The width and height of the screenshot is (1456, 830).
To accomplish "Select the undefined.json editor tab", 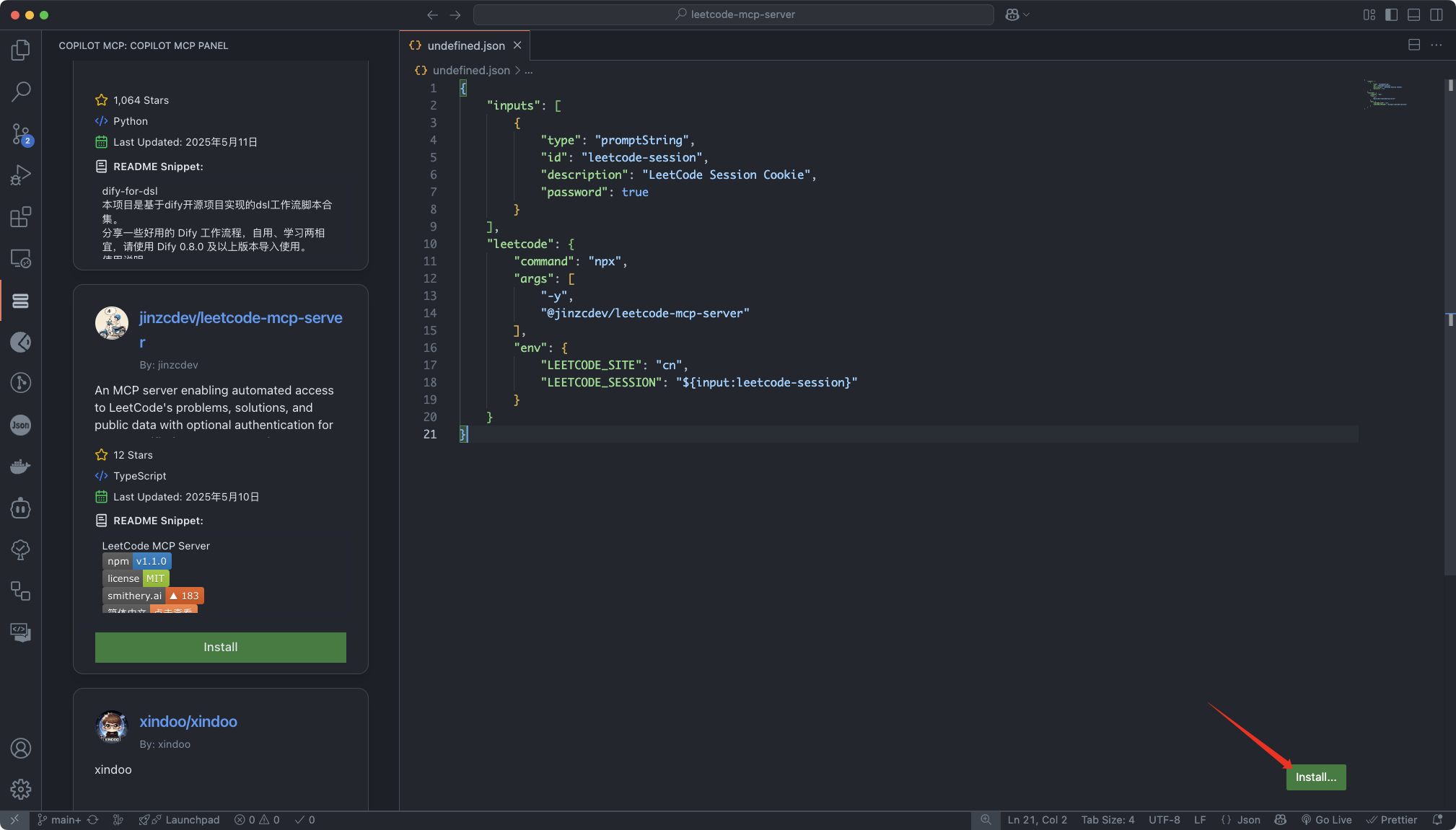I will click(465, 45).
